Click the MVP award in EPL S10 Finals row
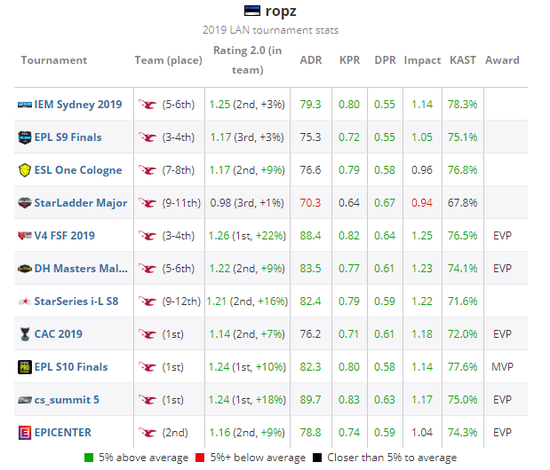550x470 pixels. pos(502,367)
